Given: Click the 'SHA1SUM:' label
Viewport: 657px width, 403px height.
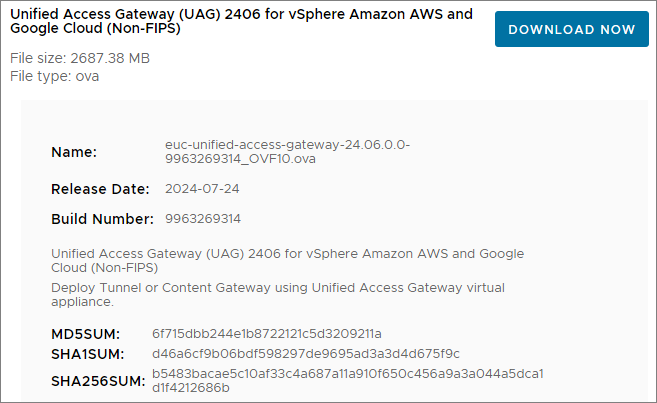Looking at the screenshot, I should [x=87, y=354].
